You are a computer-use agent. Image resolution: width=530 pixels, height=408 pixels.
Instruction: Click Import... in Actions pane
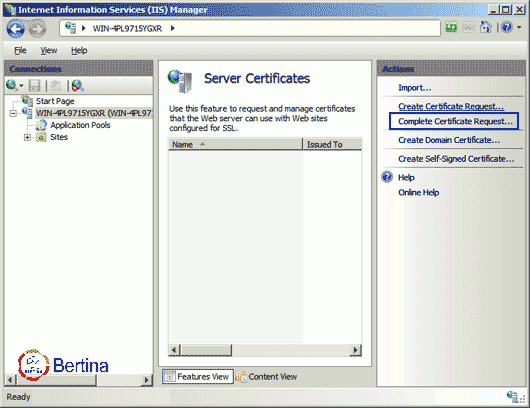(x=414, y=88)
